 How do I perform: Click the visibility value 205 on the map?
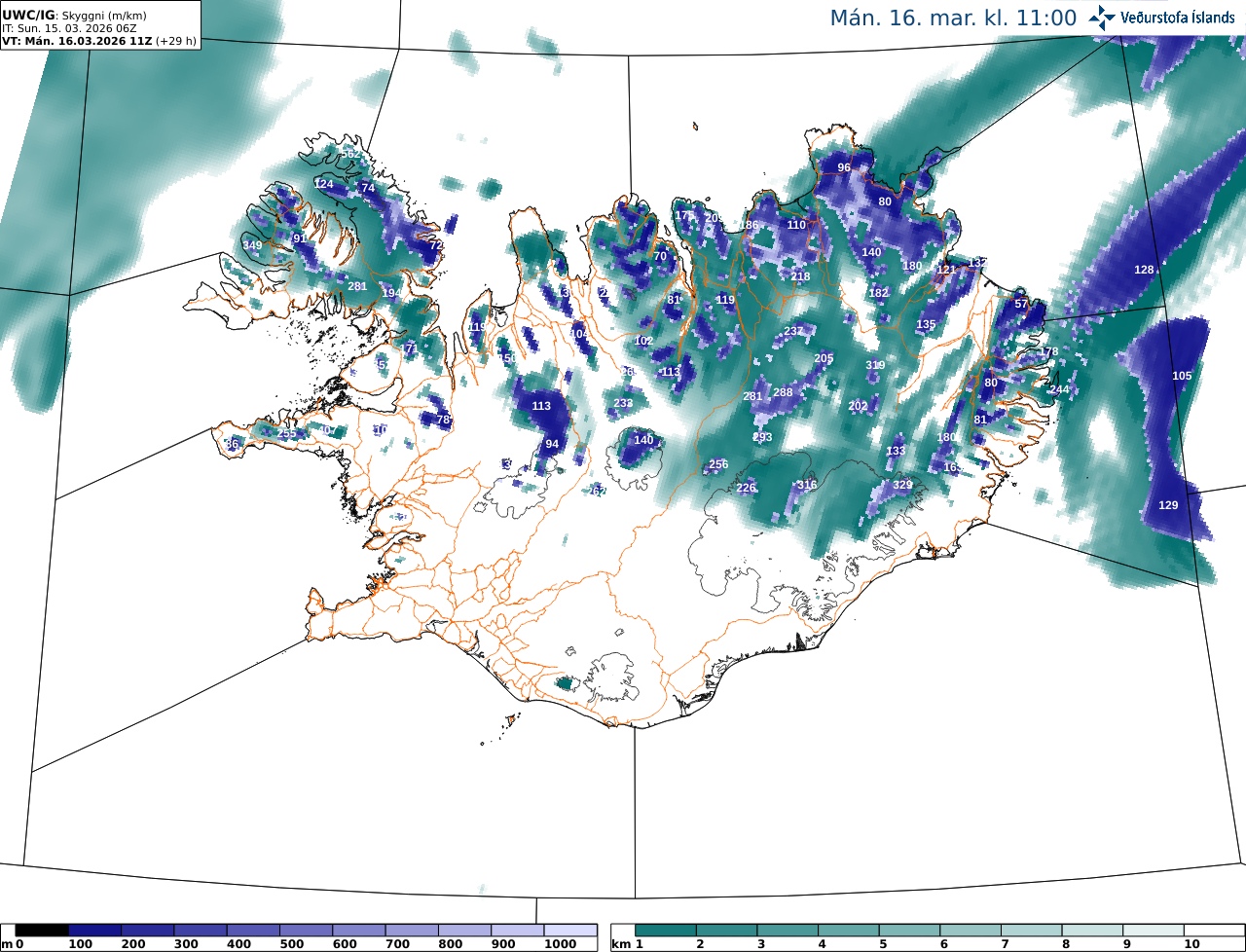[x=824, y=358]
